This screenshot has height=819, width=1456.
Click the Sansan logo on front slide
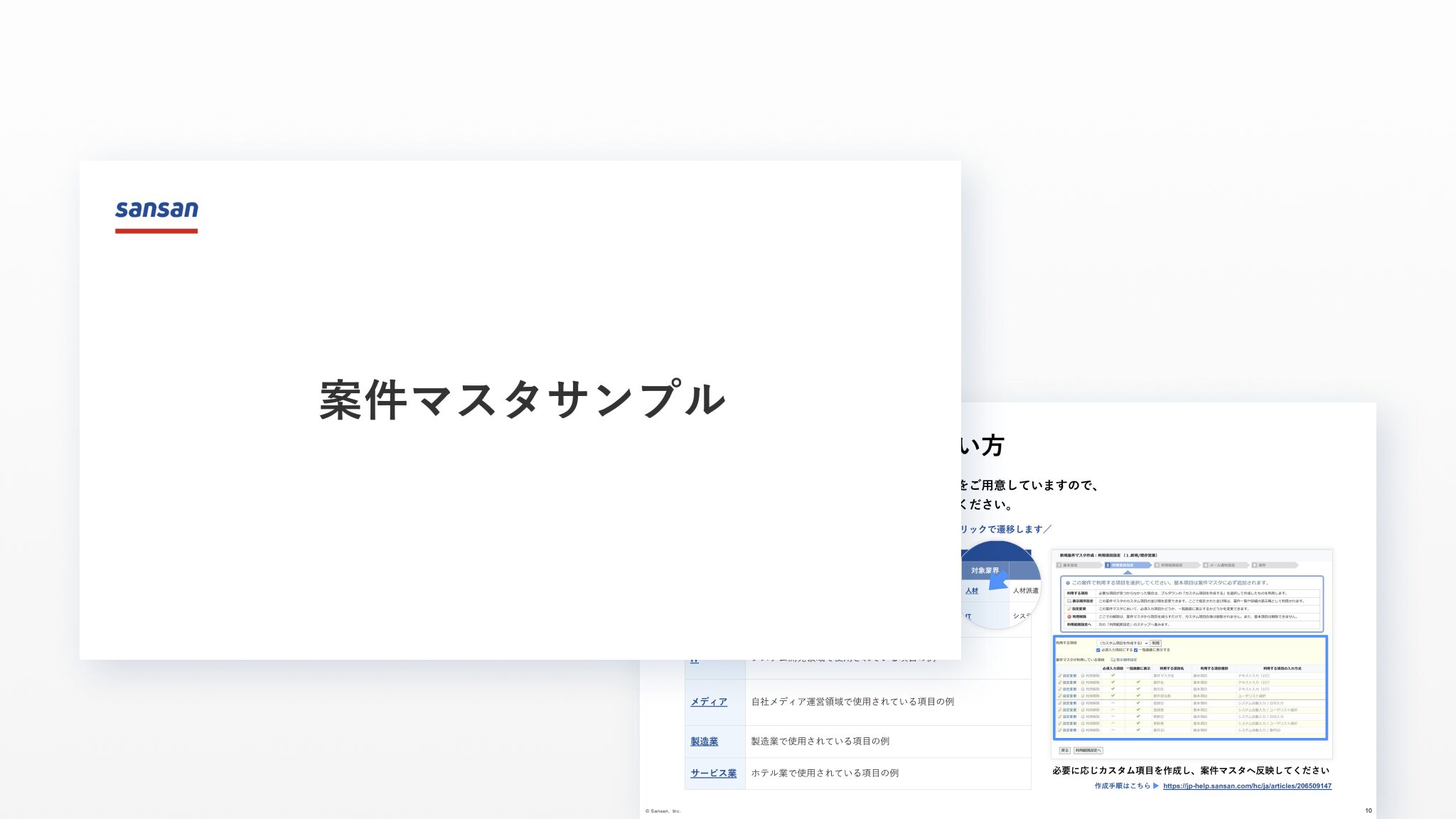(x=156, y=216)
